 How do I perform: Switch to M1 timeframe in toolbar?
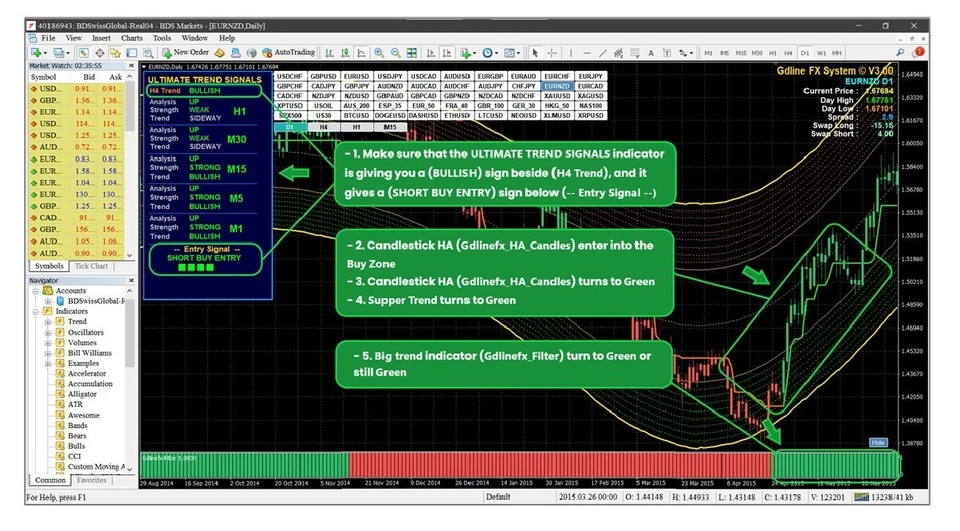click(x=708, y=53)
